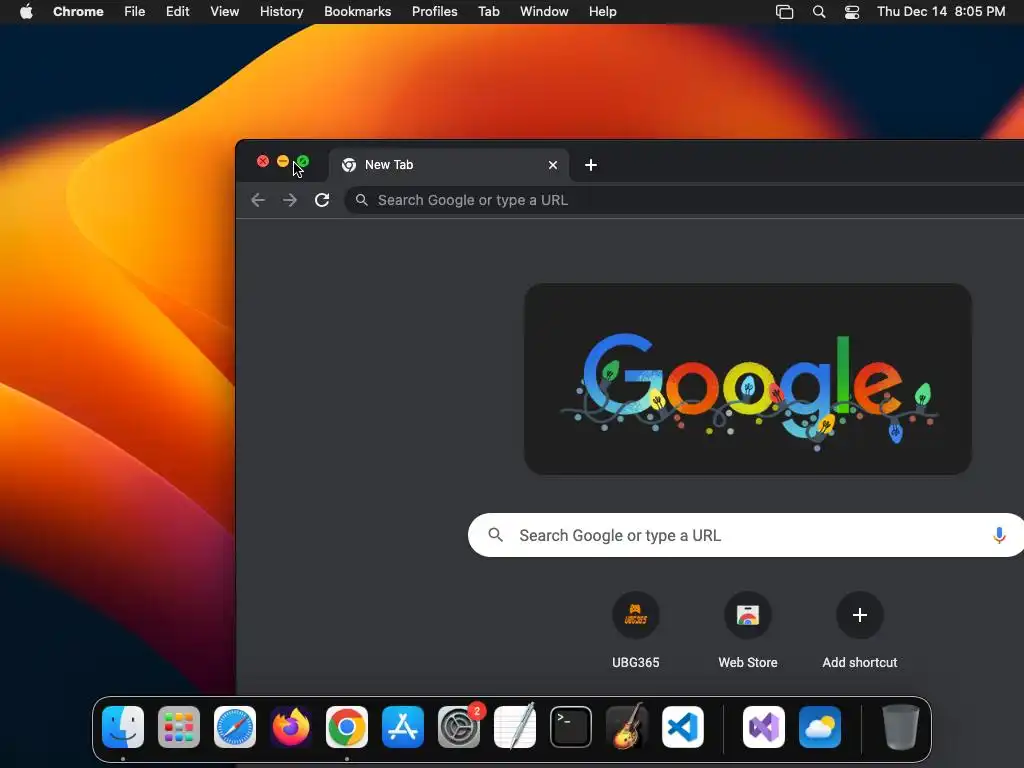The image size is (1024, 768).
Task: Open the Help menu
Action: click(x=602, y=12)
